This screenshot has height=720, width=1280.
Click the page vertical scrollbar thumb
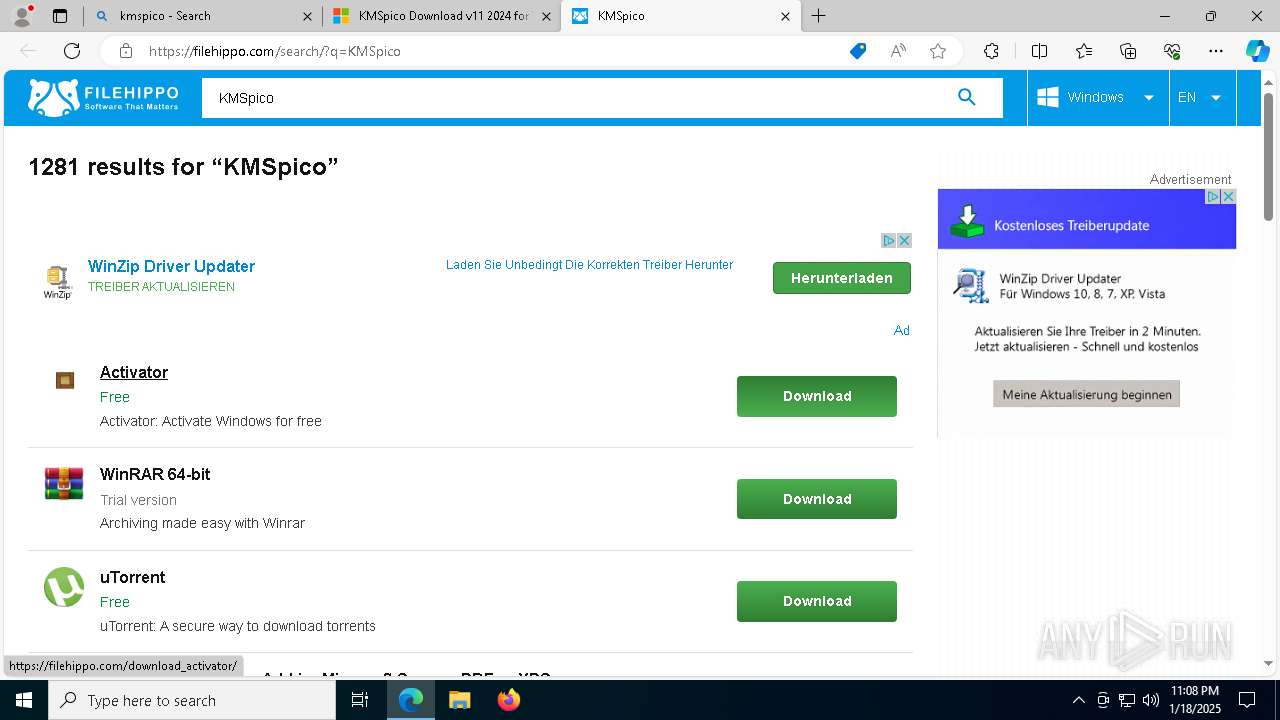pos(1268,156)
